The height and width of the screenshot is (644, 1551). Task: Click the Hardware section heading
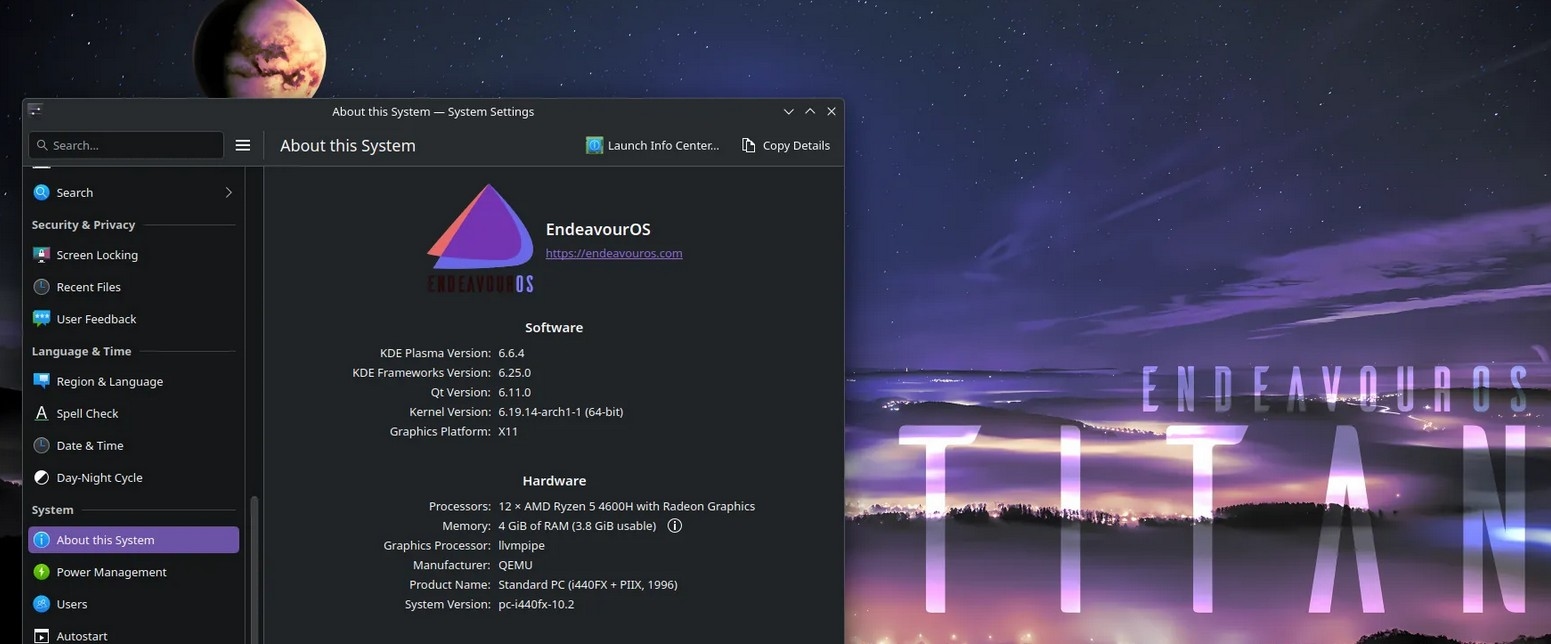click(x=554, y=480)
